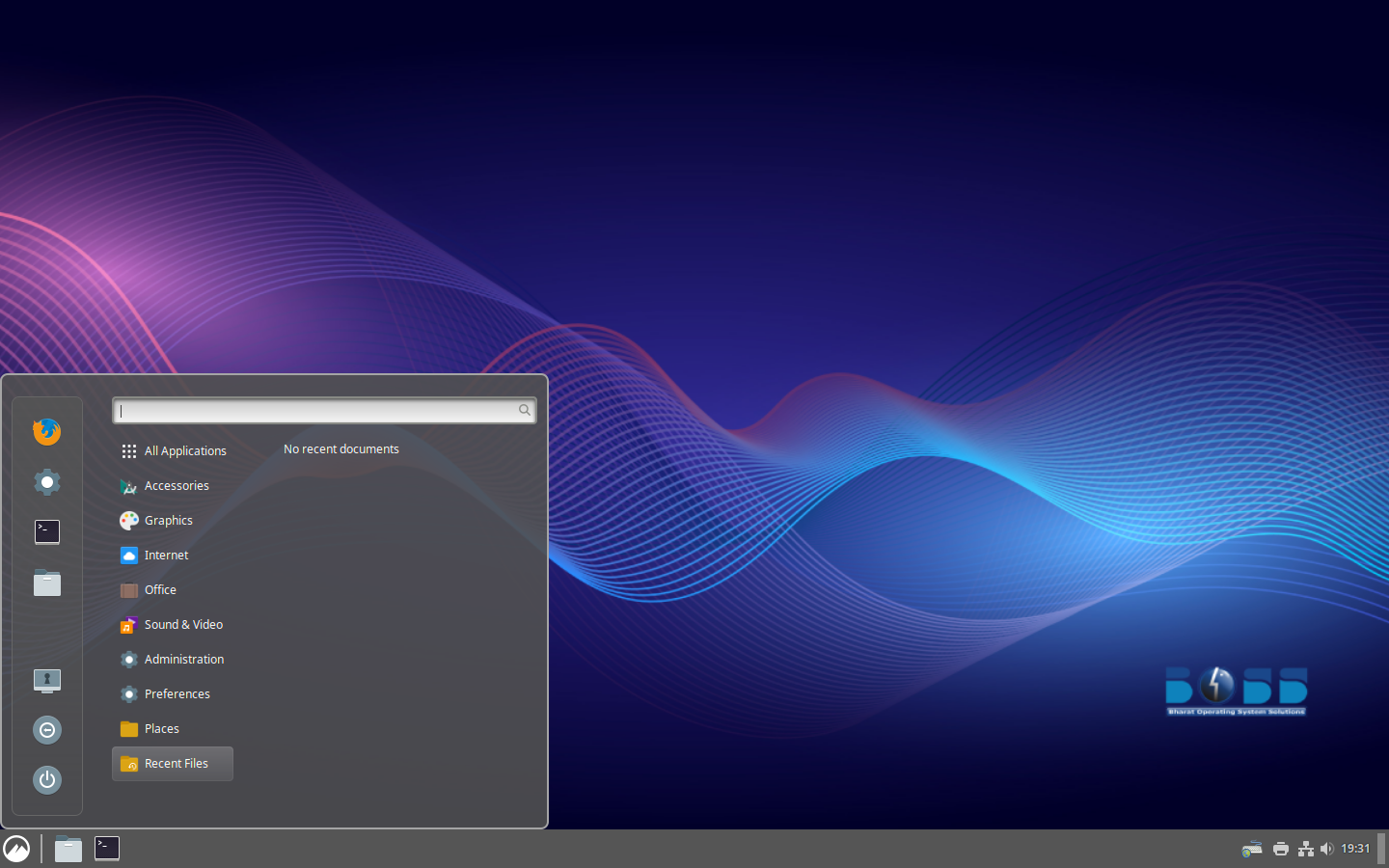Screen dimensions: 1389x868
Task: Launch Firefox from the favorites sidebar
Action: (x=46, y=431)
